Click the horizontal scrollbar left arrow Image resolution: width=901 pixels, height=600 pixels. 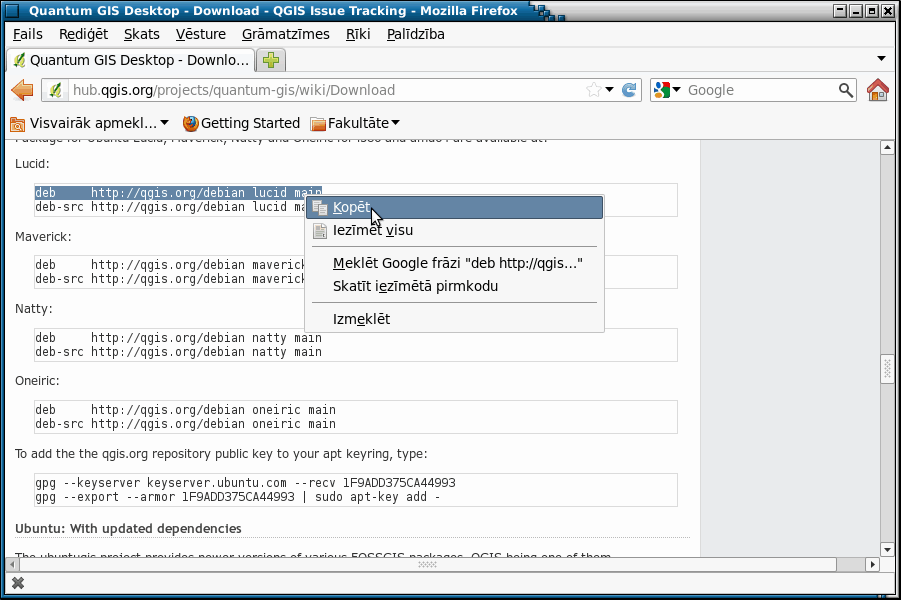click(x=12, y=564)
